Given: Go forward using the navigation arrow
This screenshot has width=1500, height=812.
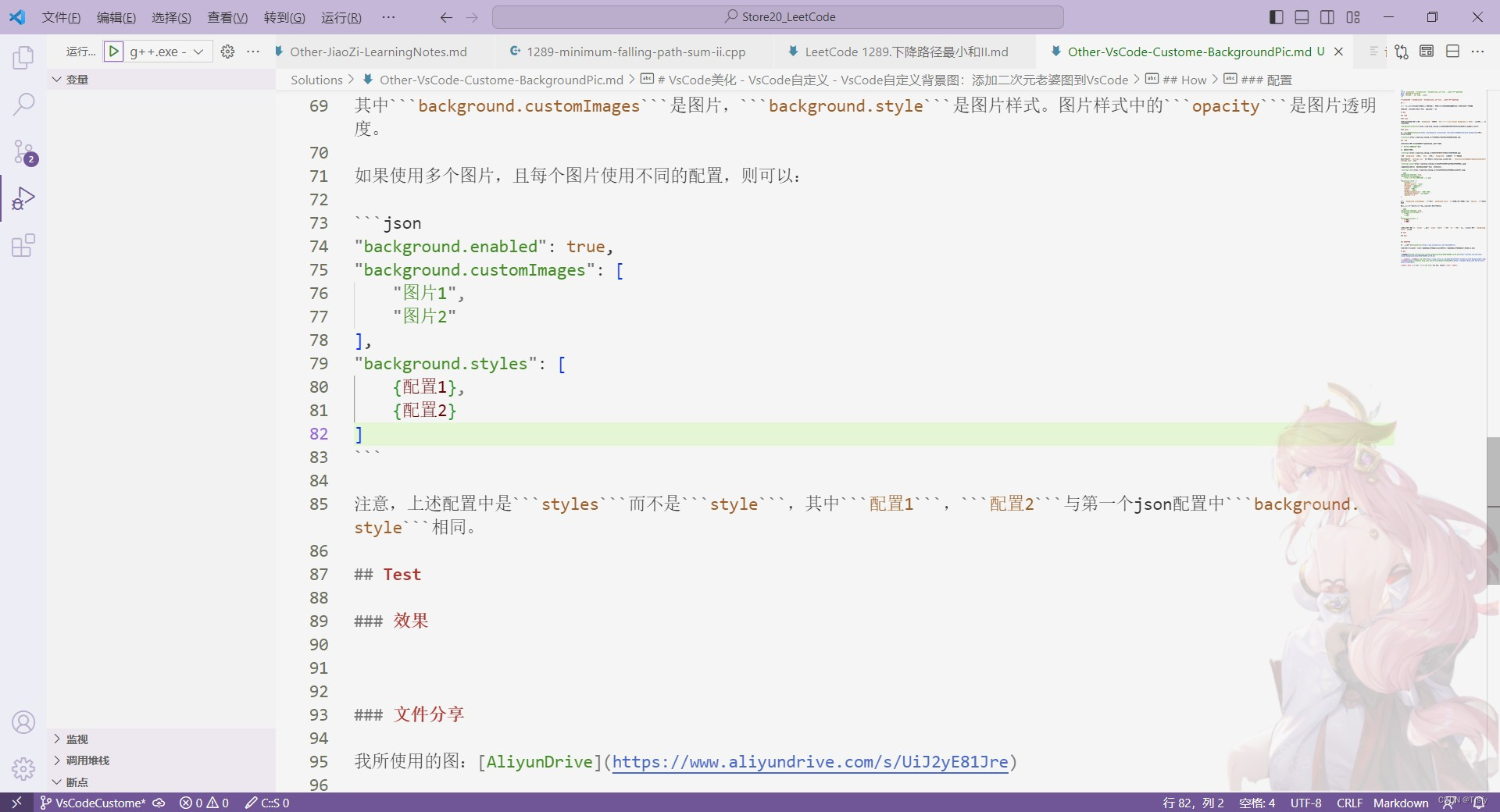Looking at the screenshot, I should [x=472, y=17].
